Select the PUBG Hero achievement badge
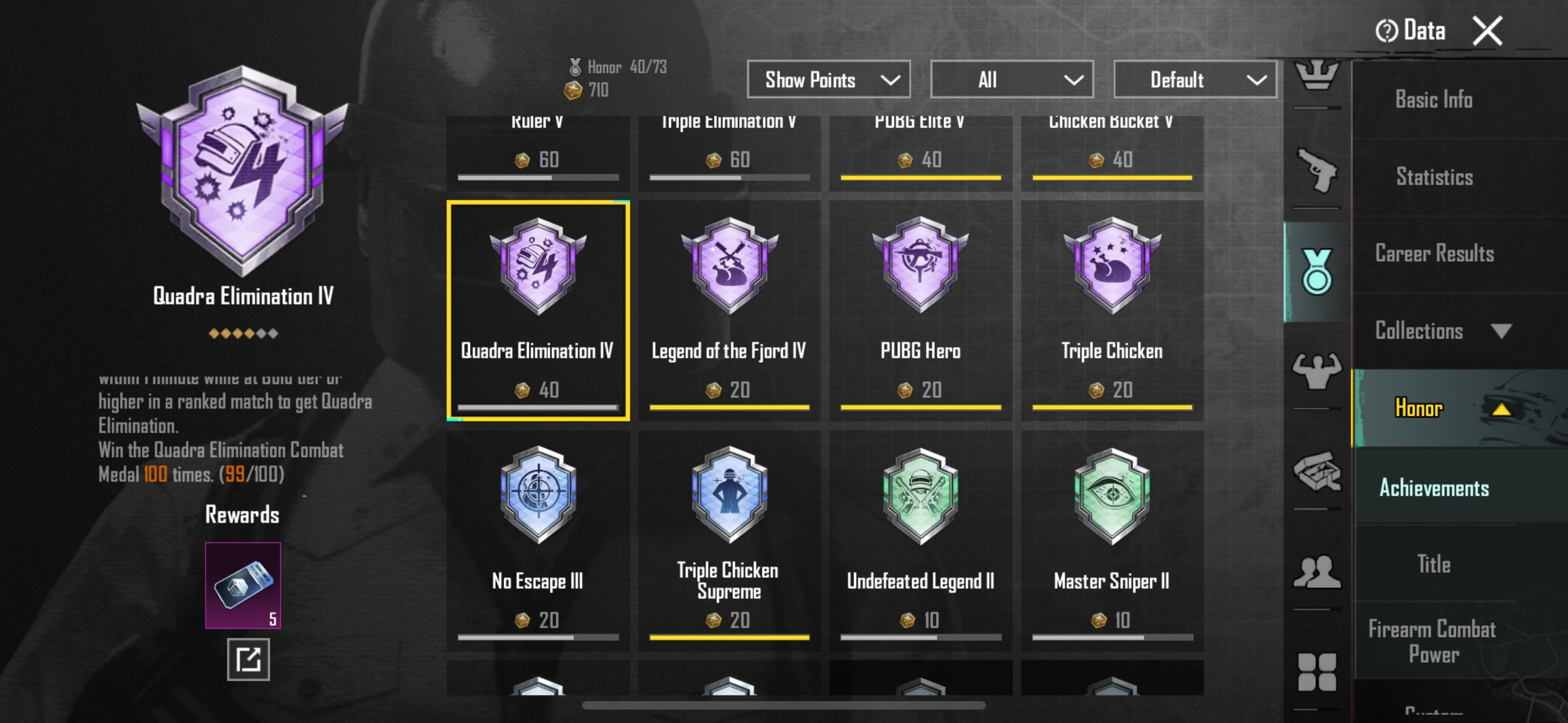 (921, 310)
